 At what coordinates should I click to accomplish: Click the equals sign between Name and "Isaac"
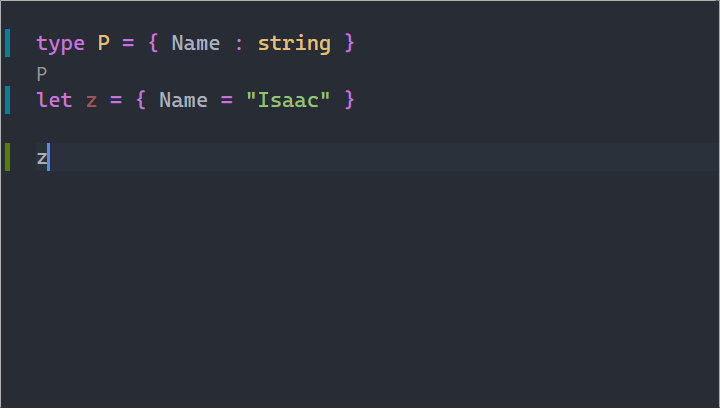(x=226, y=101)
